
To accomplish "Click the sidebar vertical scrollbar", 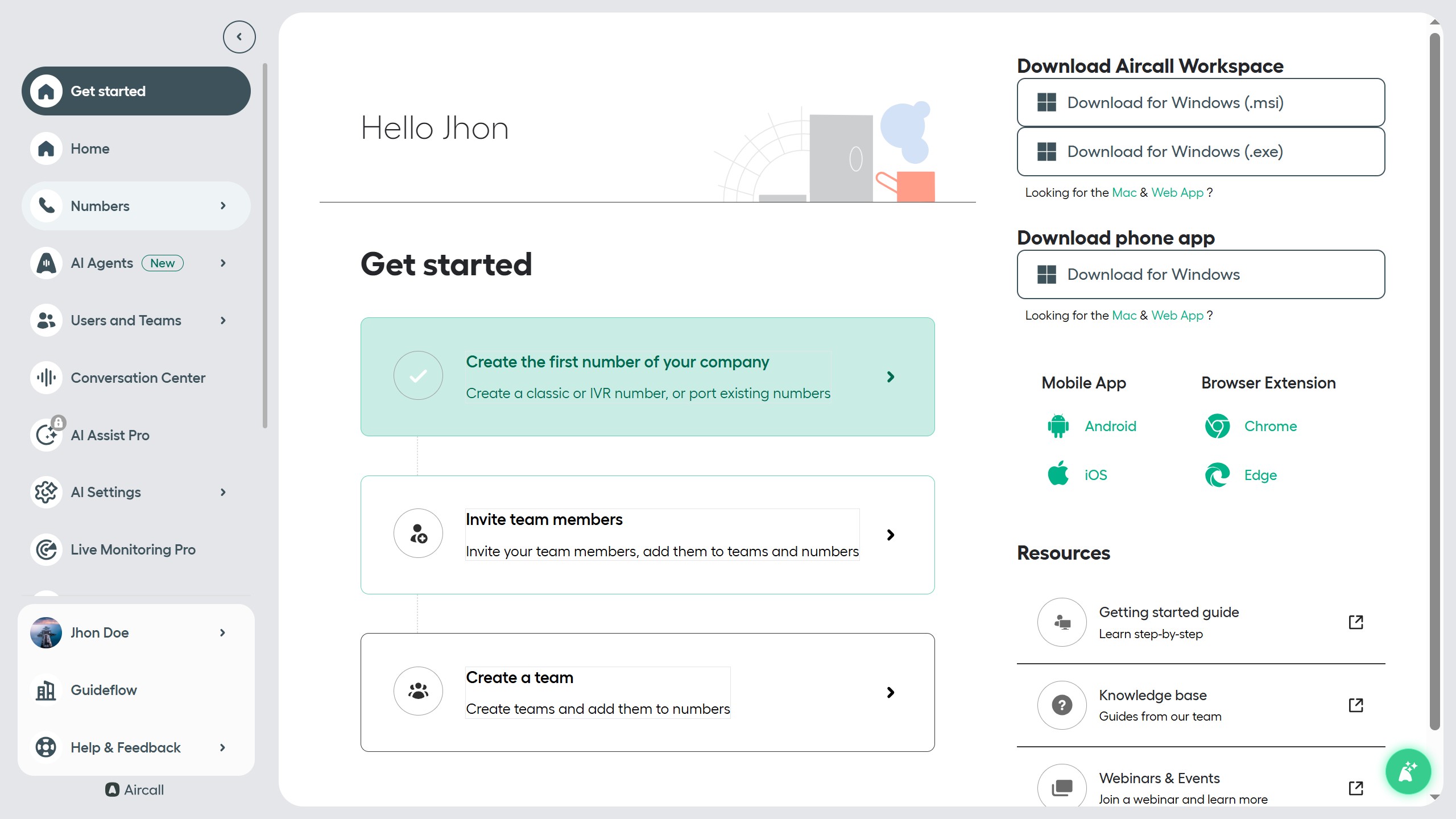I will [x=265, y=246].
